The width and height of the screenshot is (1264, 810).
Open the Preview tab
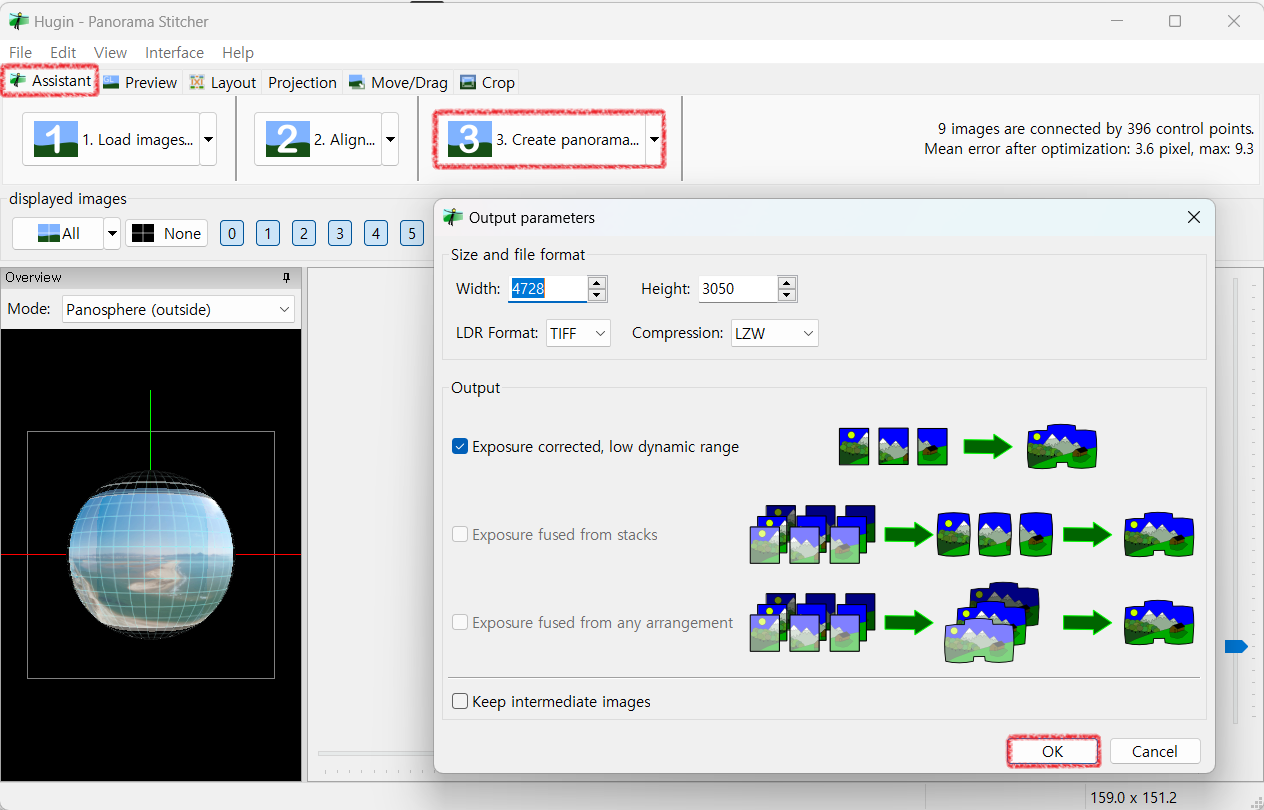pyautogui.click(x=140, y=83)
